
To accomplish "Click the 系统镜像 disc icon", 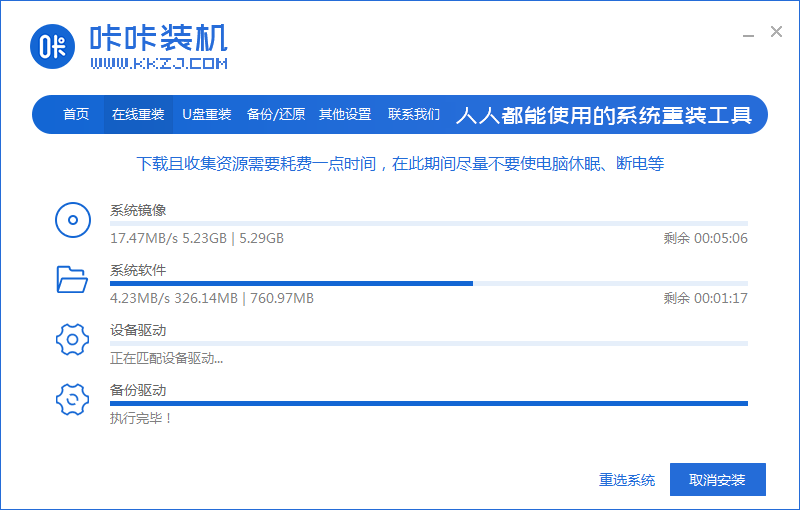I will pyautogui.click(x=73, y=220).
